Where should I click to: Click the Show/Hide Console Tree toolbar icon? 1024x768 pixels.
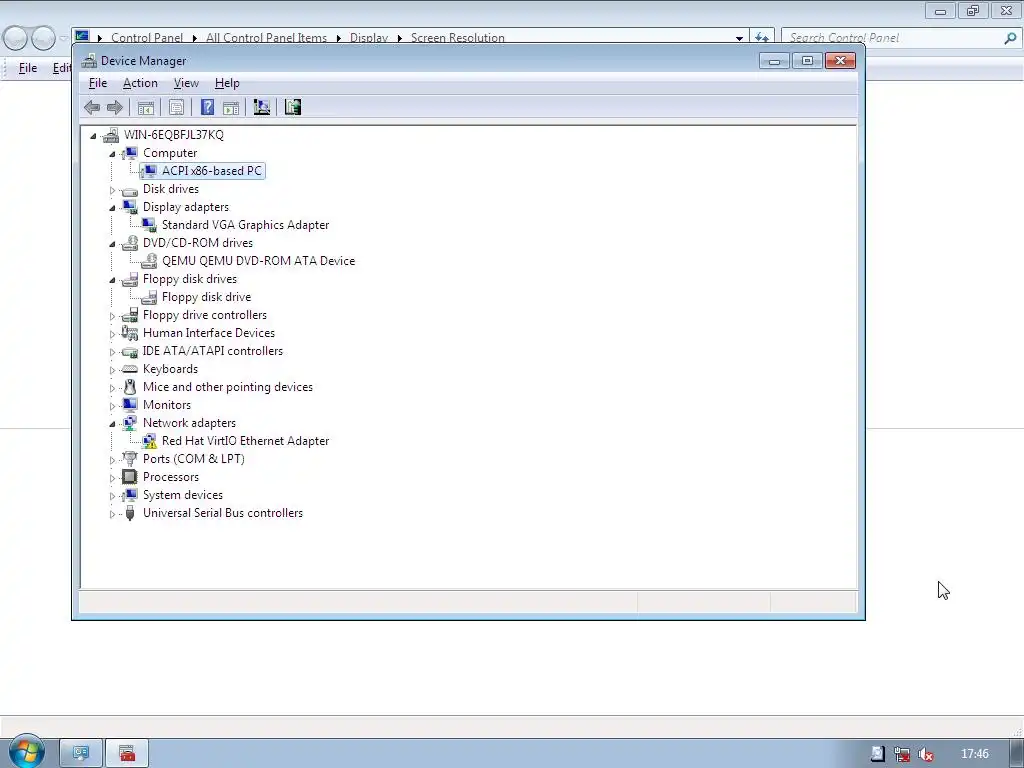[x=146, y=108]
